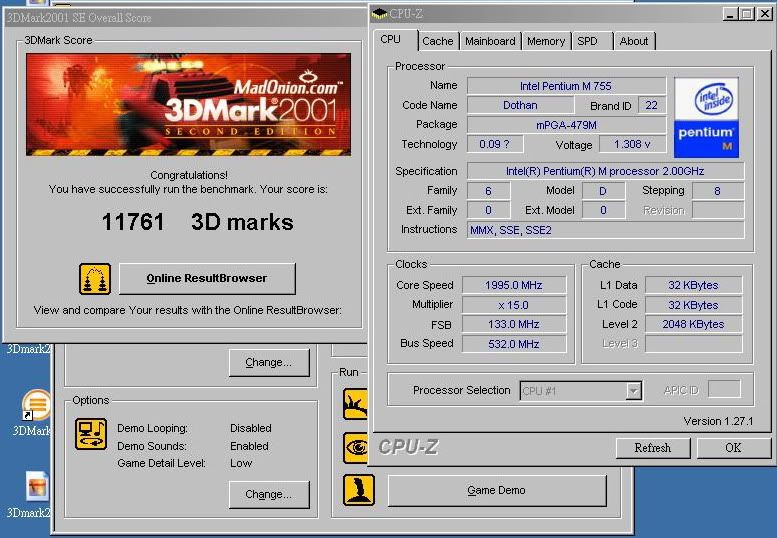Image resolution: width=777 pixels, height=538 pixels.
Task: Click the eye icon in Run section
Action: (356, 448)
